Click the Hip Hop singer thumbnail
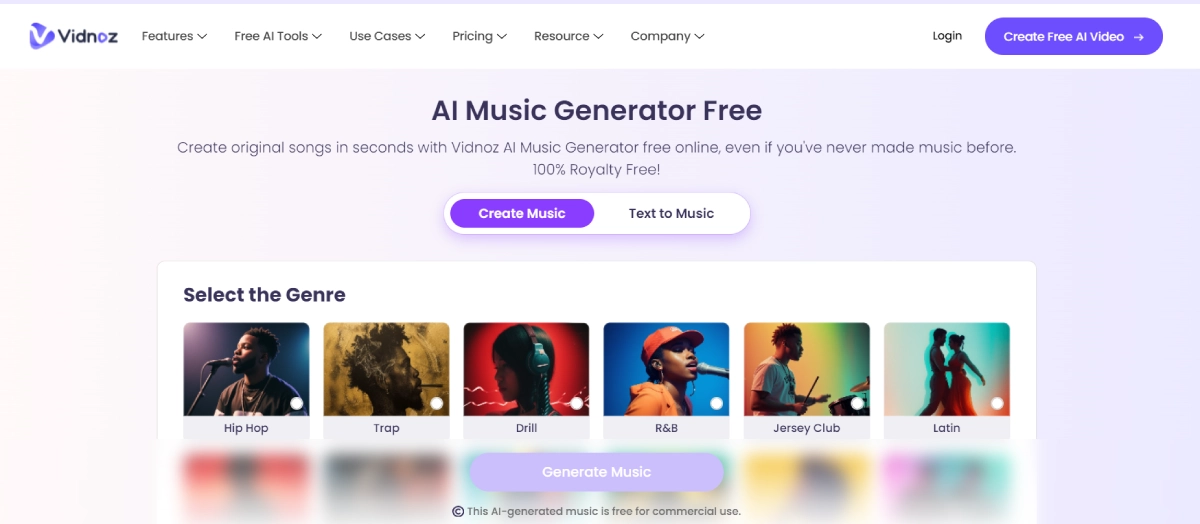1200x524 pixels. point(246,369)
